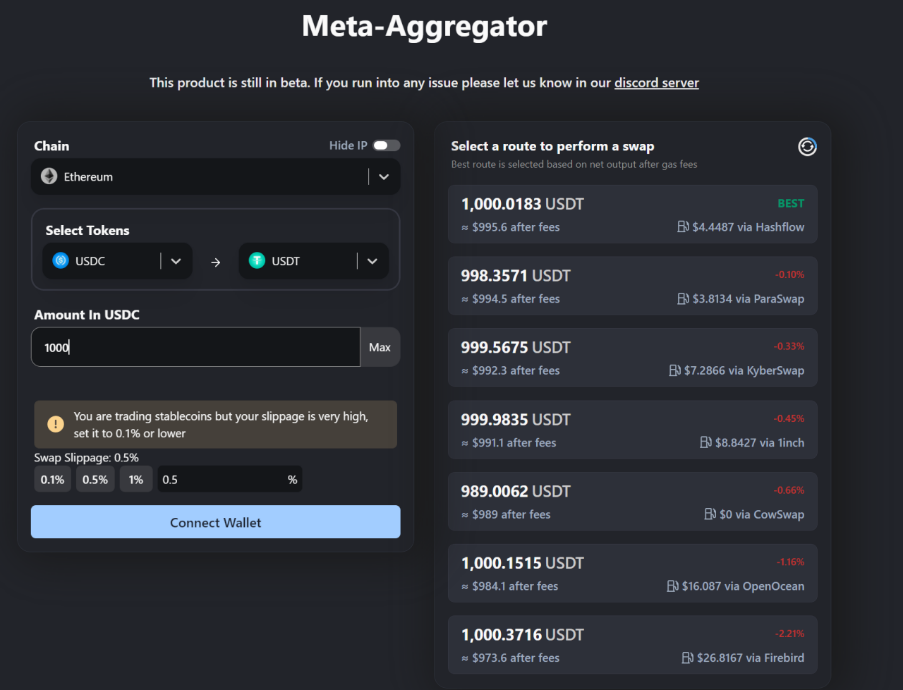Set slippage to 0.5% preset
The height and width of the screenshot is (690, 903).
(x=95, y=479)
